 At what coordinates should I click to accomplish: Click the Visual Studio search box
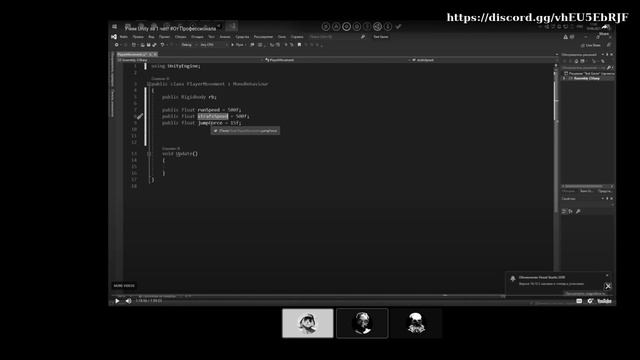click(x=337, y=37)
